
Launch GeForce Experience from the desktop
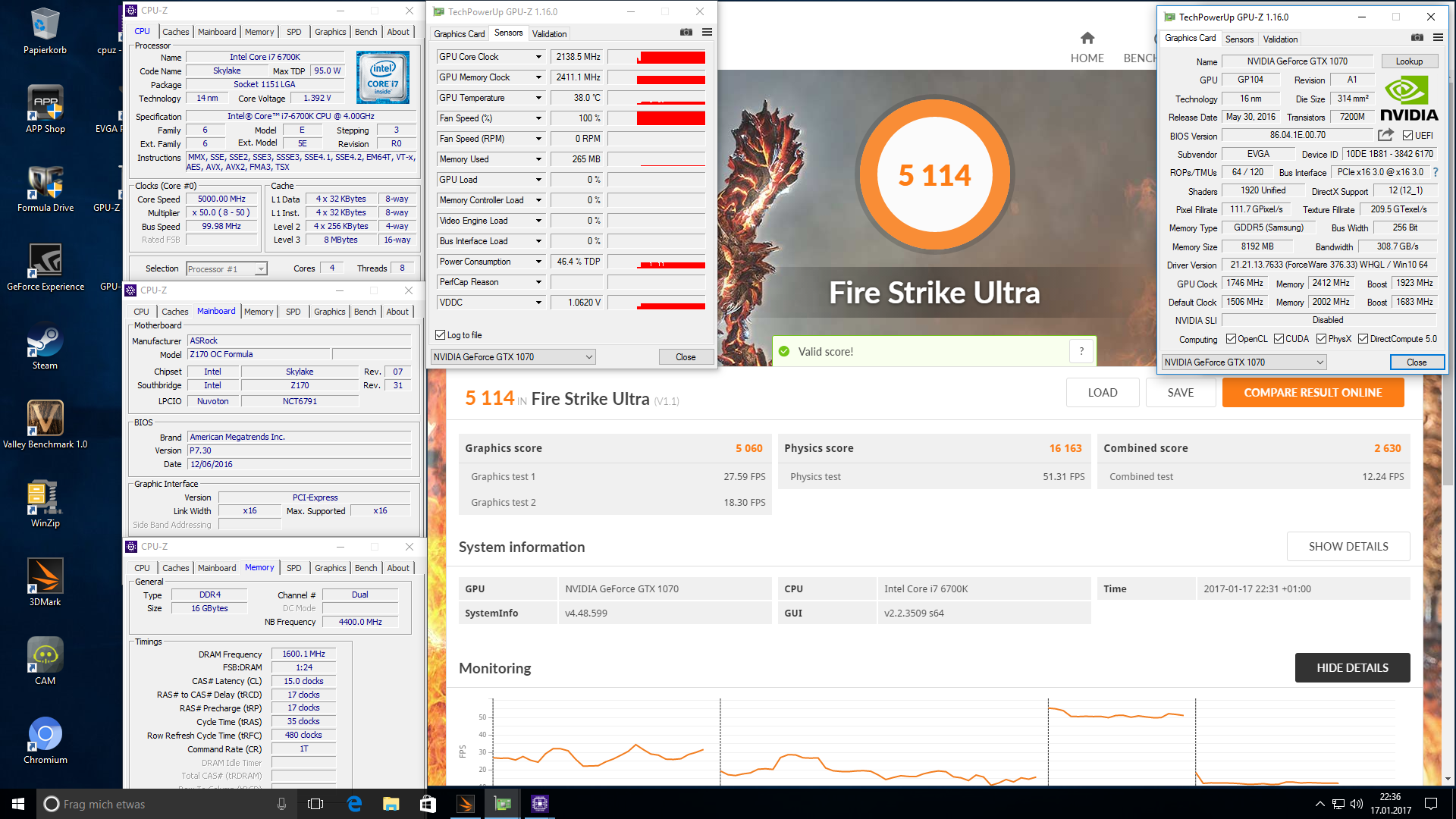tap(45, 268)
